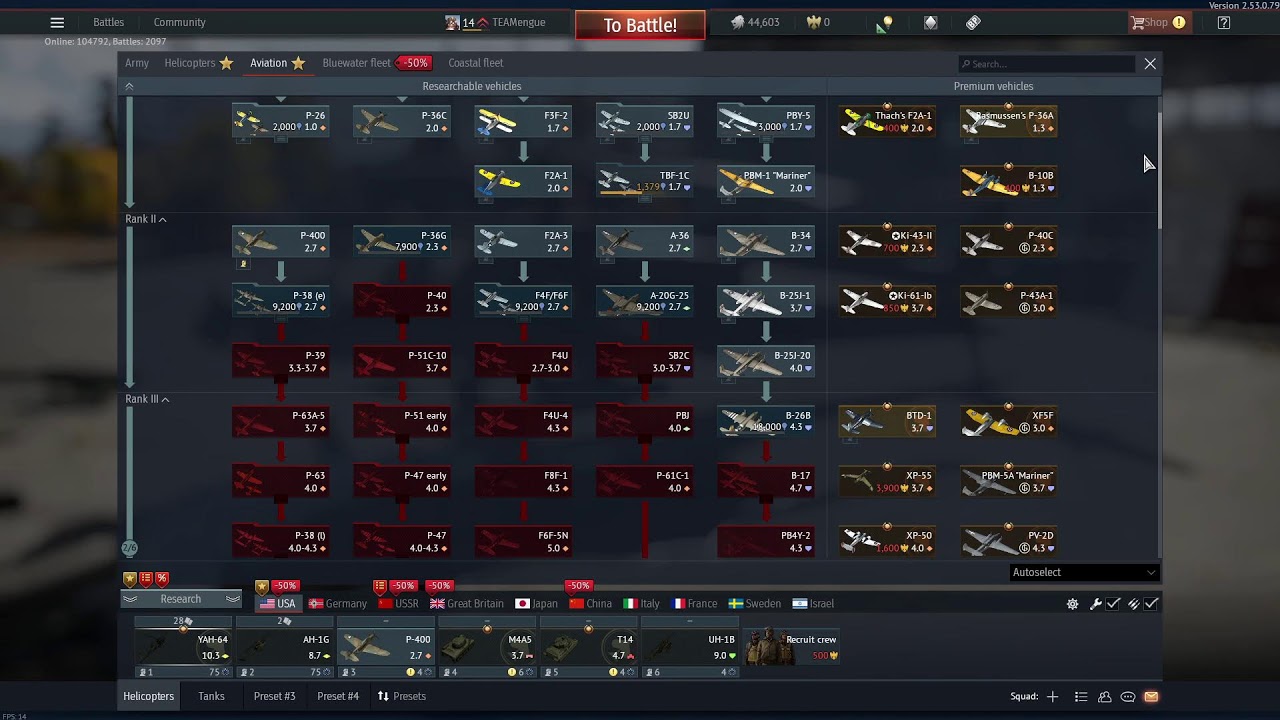Click Recruit crew for 500
The image size is (1280, 720).
tap(791, 647)
